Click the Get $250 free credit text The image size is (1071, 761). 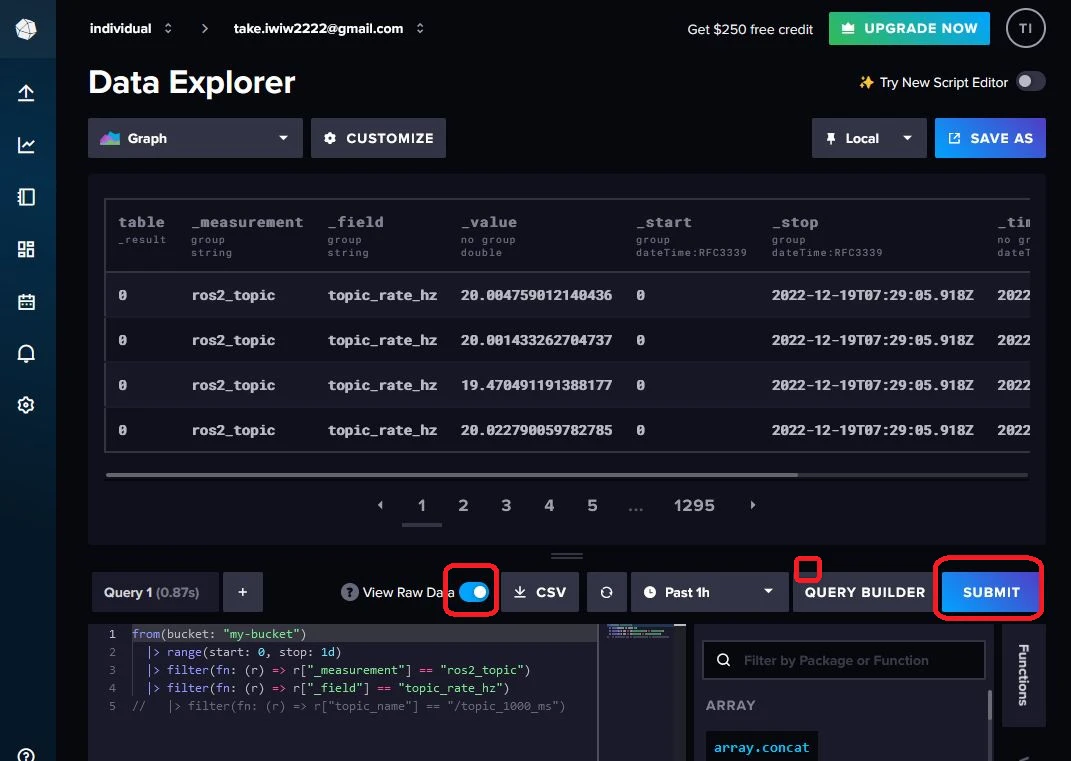point(750,29)
